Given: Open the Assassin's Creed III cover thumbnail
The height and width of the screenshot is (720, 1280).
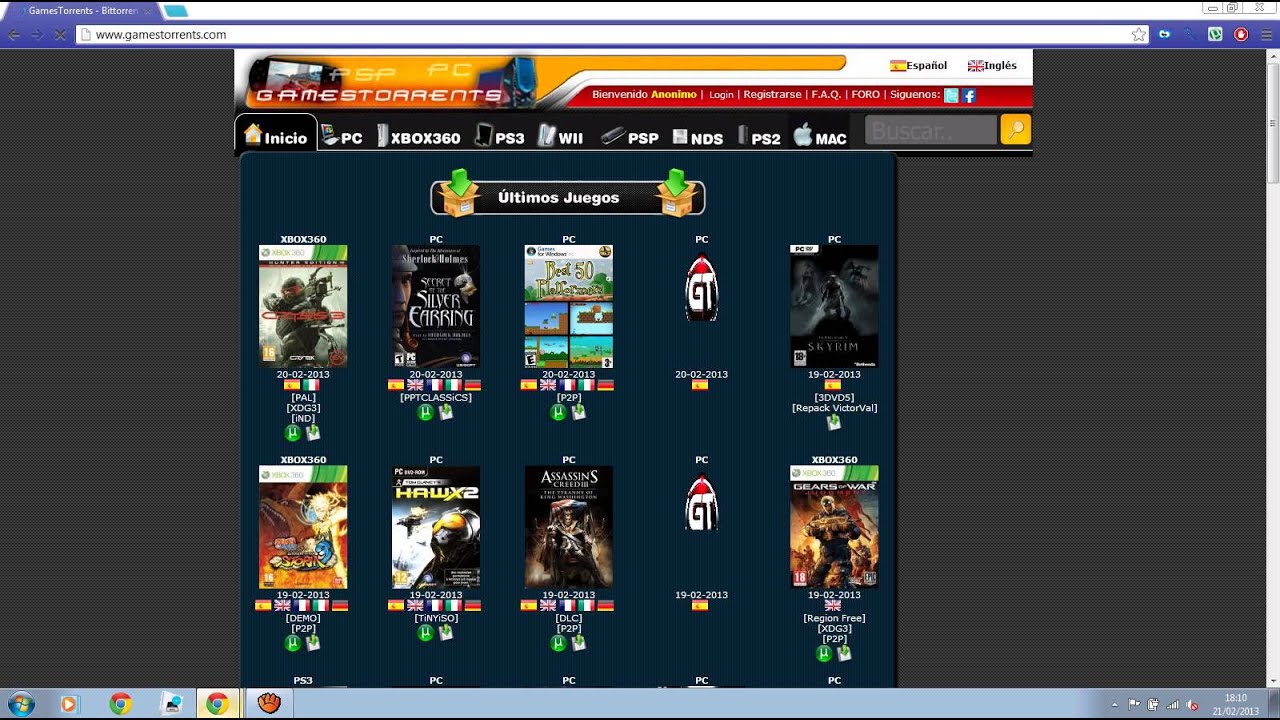Looking at the screenshot, I should [x=569, y=527].
